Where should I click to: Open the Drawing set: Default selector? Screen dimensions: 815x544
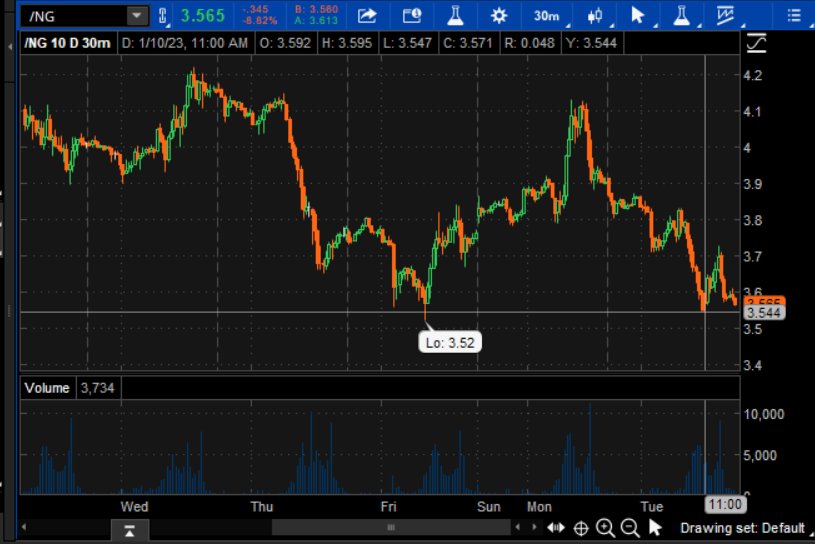click(x=742, y=528)
